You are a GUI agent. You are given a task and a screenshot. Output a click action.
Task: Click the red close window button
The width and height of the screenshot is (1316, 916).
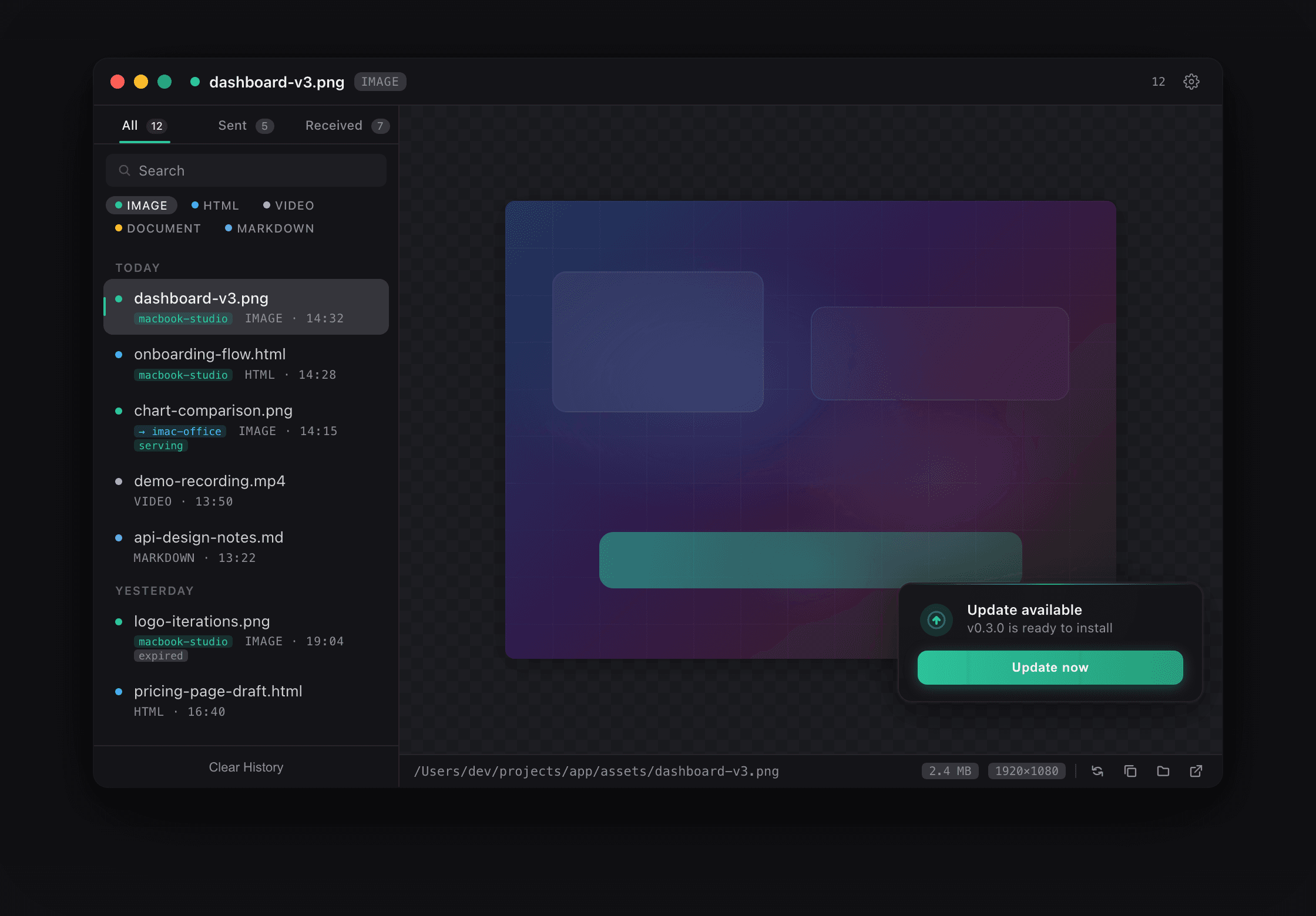117,82
